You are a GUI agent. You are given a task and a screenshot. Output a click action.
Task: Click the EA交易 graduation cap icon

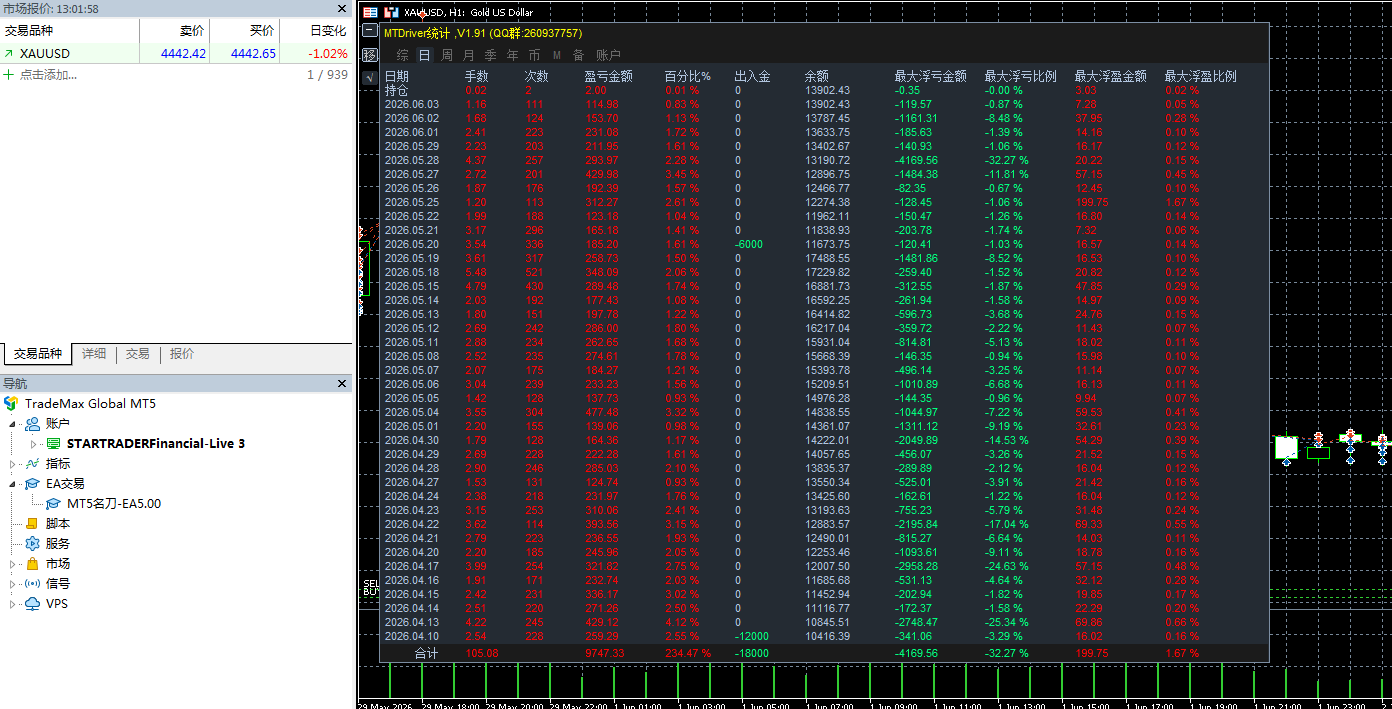point(33,484)
